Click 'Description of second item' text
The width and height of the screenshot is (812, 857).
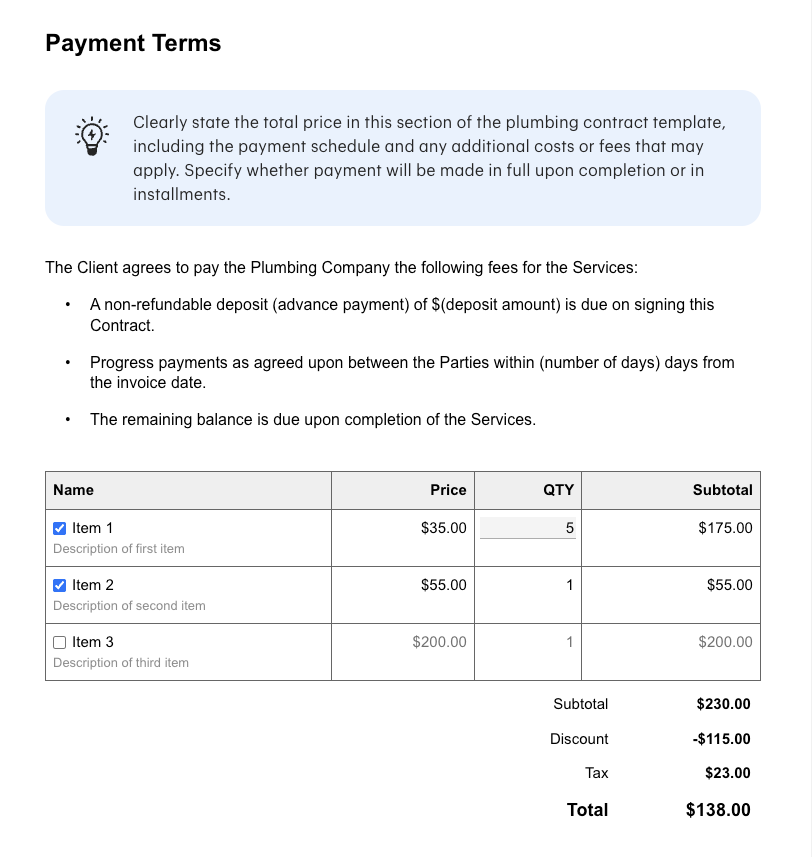[x=129, y=606]
